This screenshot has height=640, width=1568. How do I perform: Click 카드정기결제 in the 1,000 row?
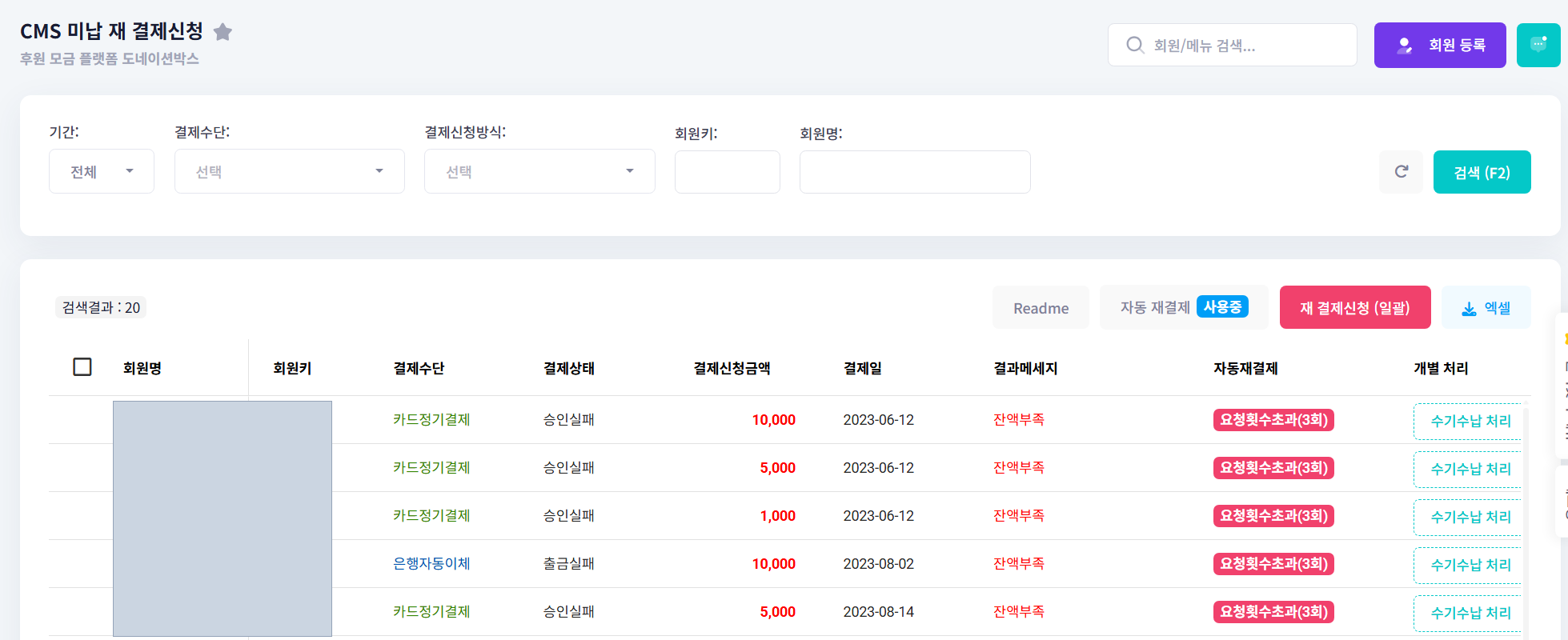point(431,515)
